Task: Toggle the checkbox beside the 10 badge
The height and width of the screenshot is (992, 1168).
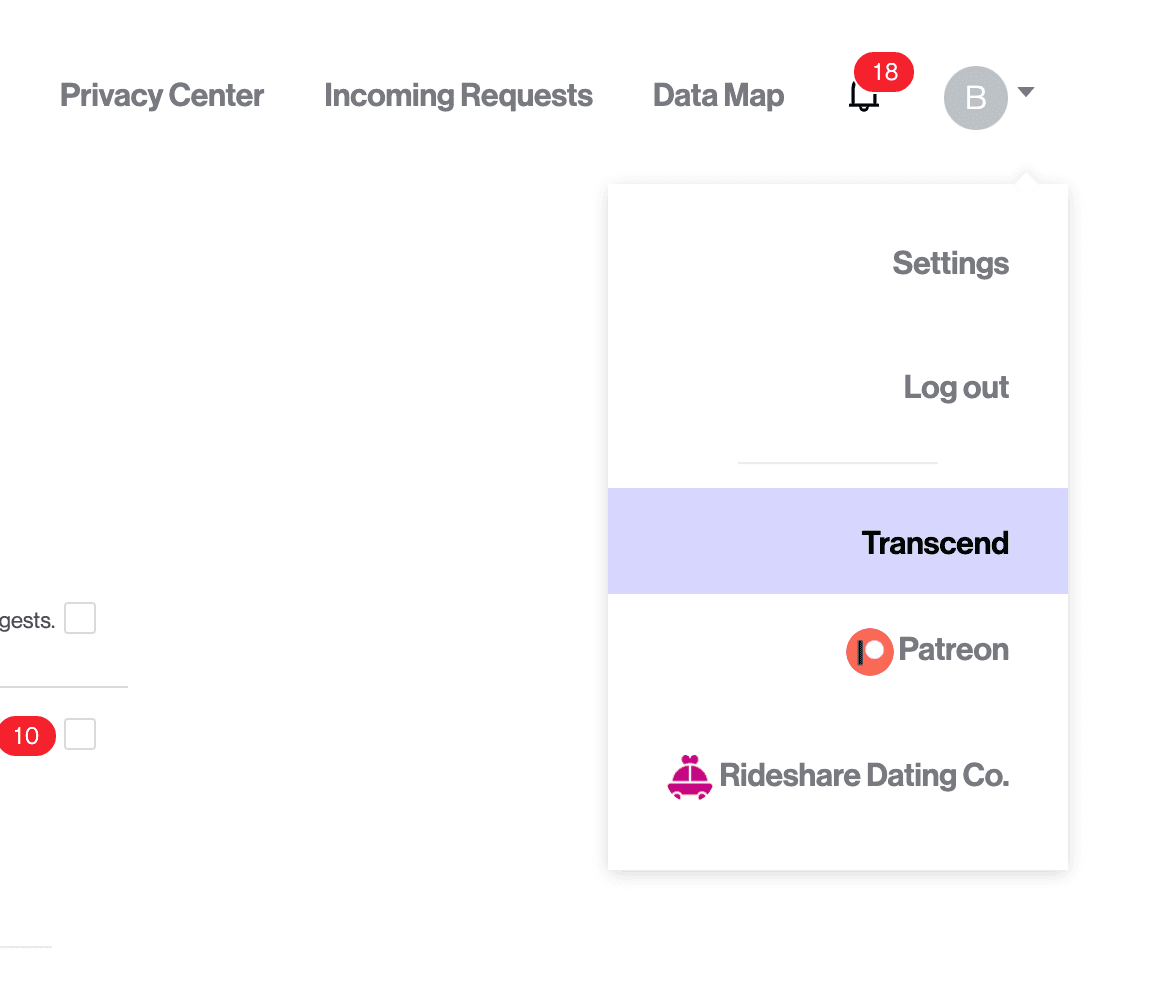Action: 80,734
